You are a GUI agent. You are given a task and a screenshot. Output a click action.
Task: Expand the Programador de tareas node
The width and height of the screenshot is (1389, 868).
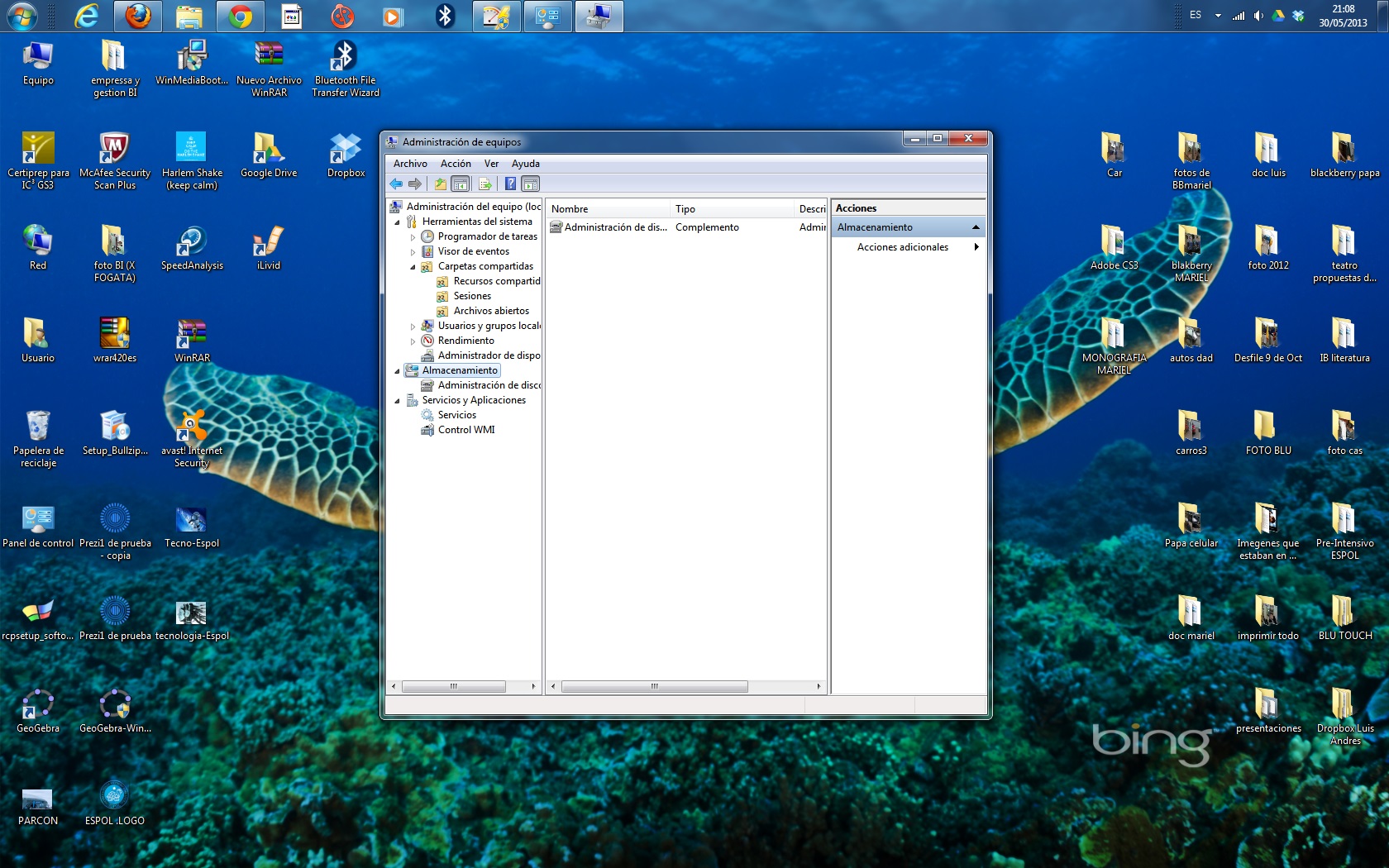pyautogui.click(x=413, y=237)
